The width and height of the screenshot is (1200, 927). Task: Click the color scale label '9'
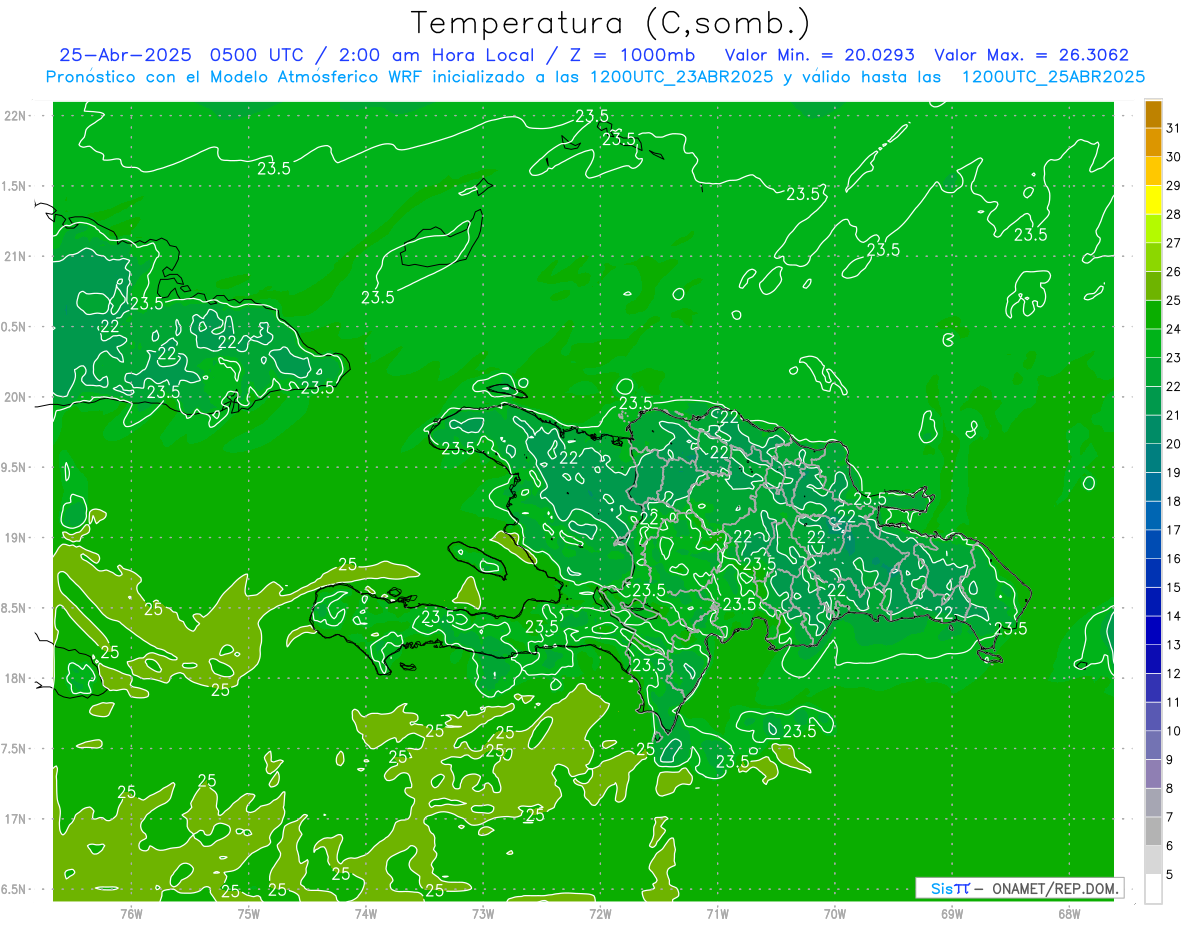point(1170,760)
